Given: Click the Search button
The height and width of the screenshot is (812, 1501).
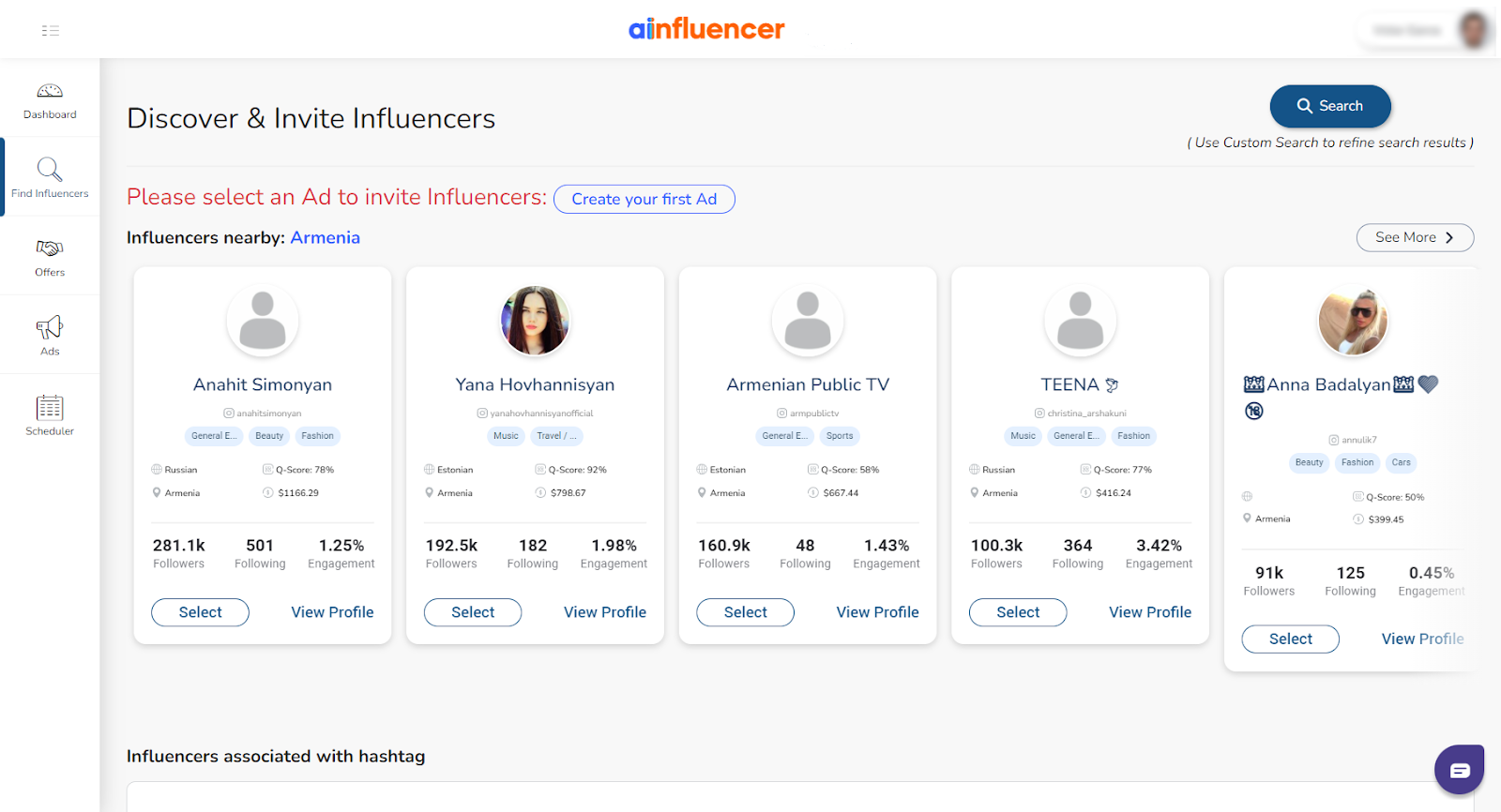Looking at the screenshot, I should [x=1330, y=106].
